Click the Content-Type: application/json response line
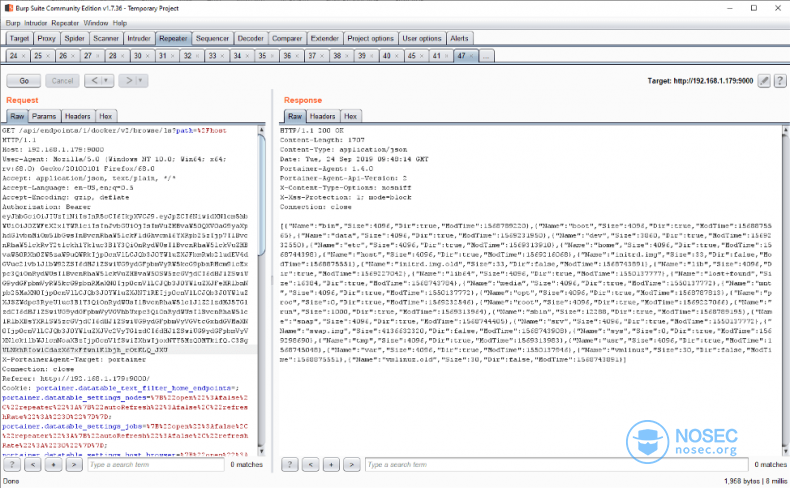The height and width of the screenshot is (488, 790). pyautogui.click(x=344, y=150)
